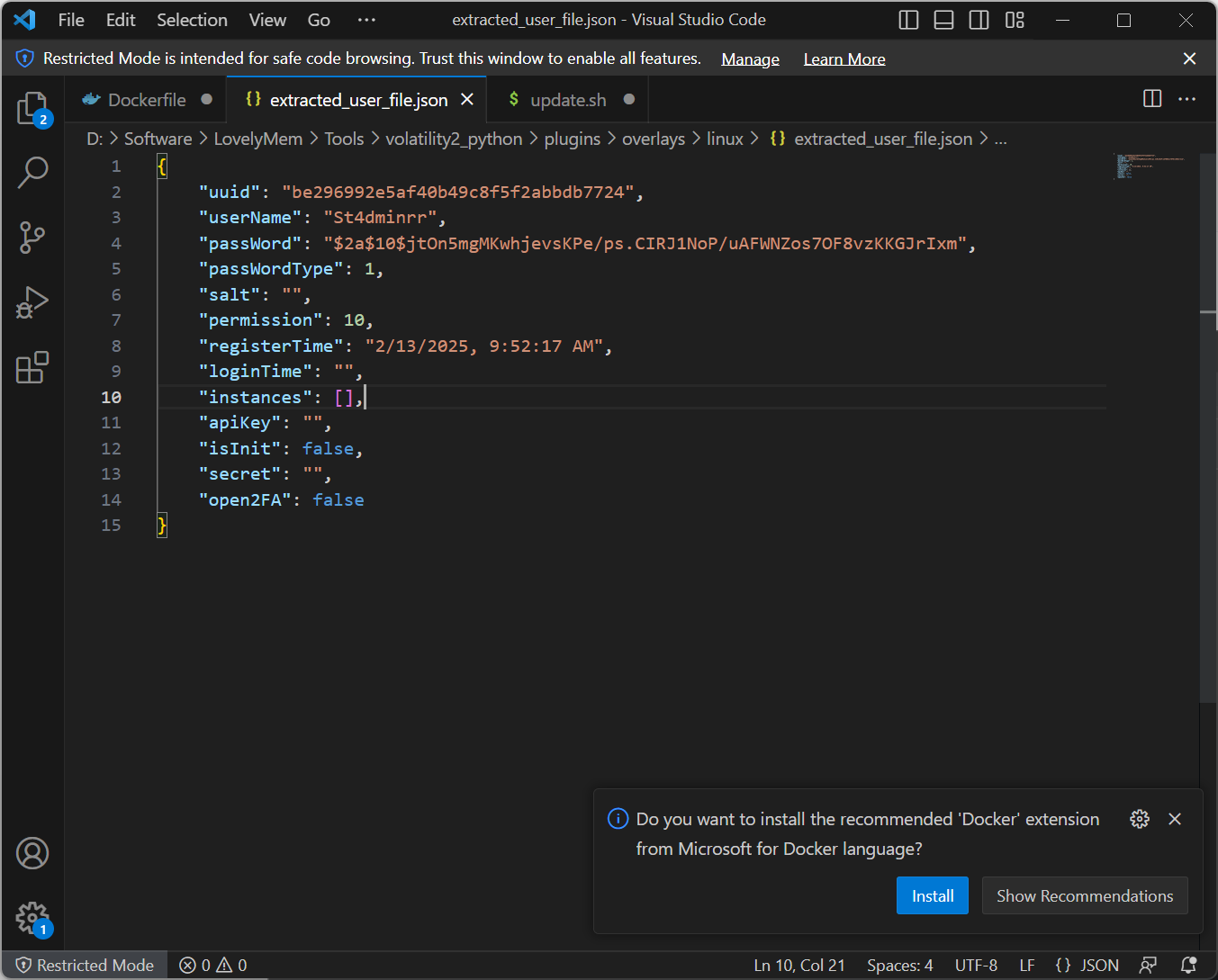Toggle the Panel layout icon
Image resolution: width=1218 pixels, height=980 pixels.
pyautogui.click(x=944, y=20)
